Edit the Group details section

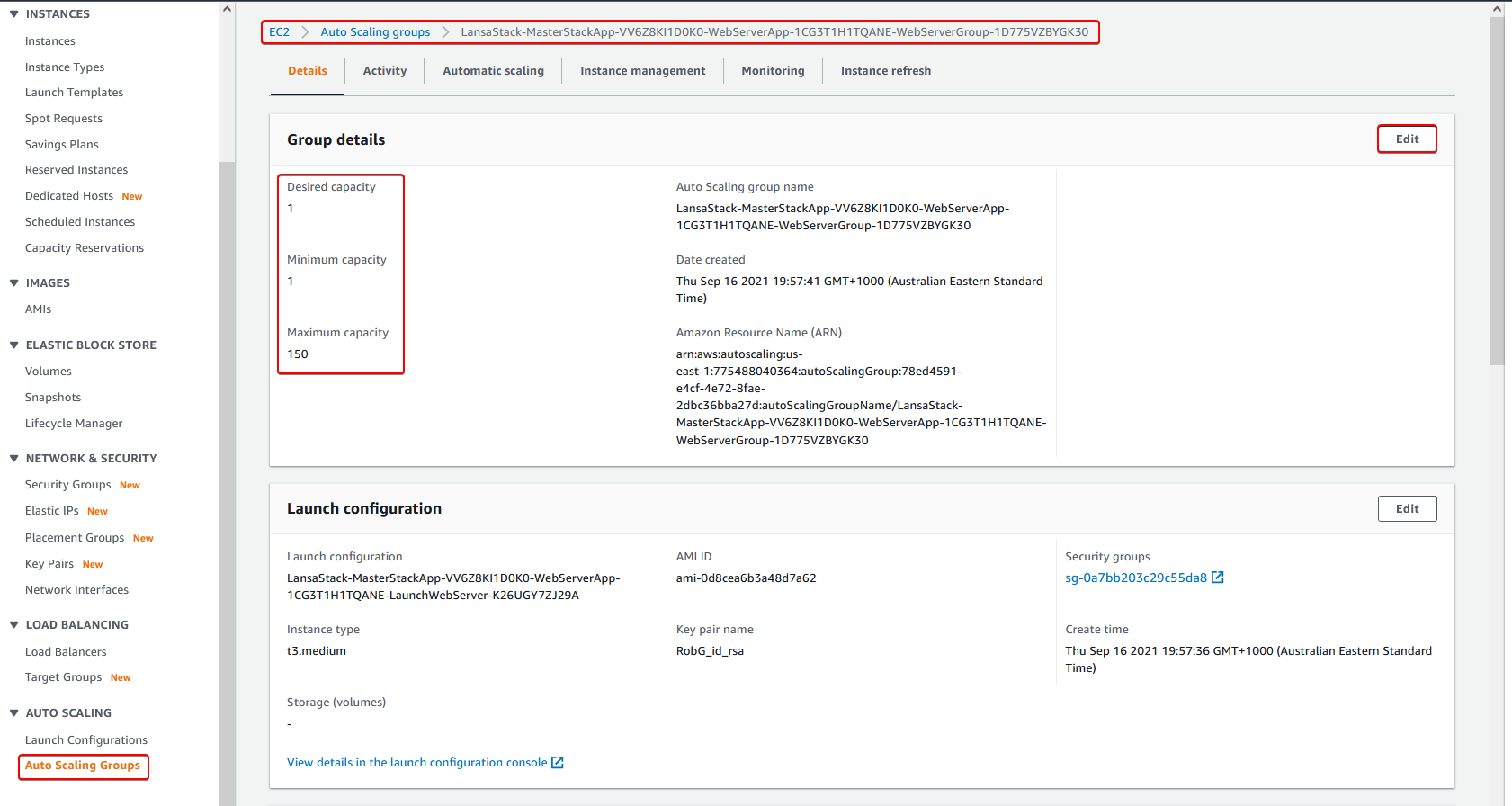(x=1407, y=139)
